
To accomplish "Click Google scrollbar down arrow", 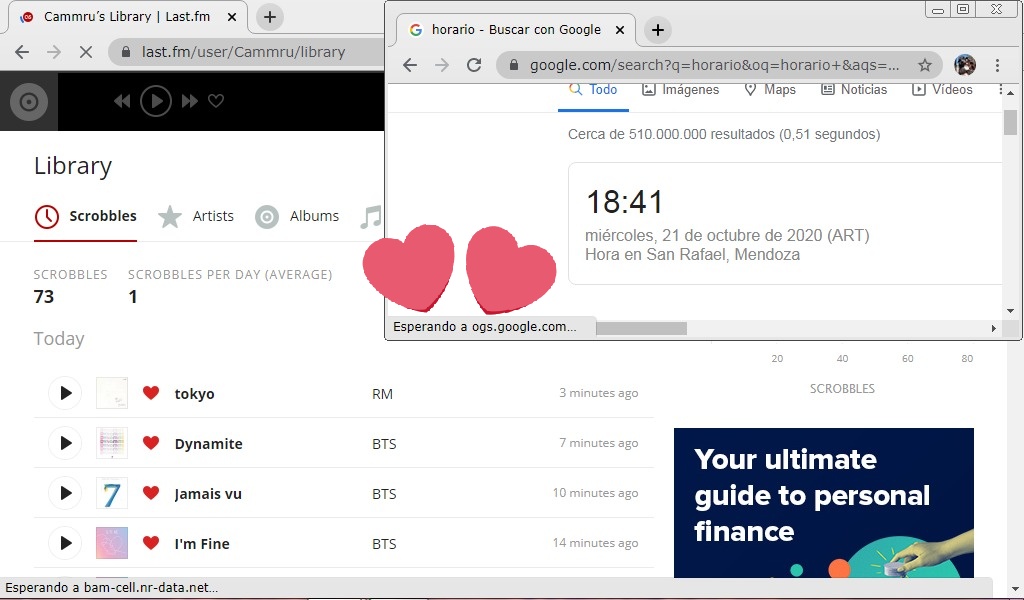I will (1010, 311).
